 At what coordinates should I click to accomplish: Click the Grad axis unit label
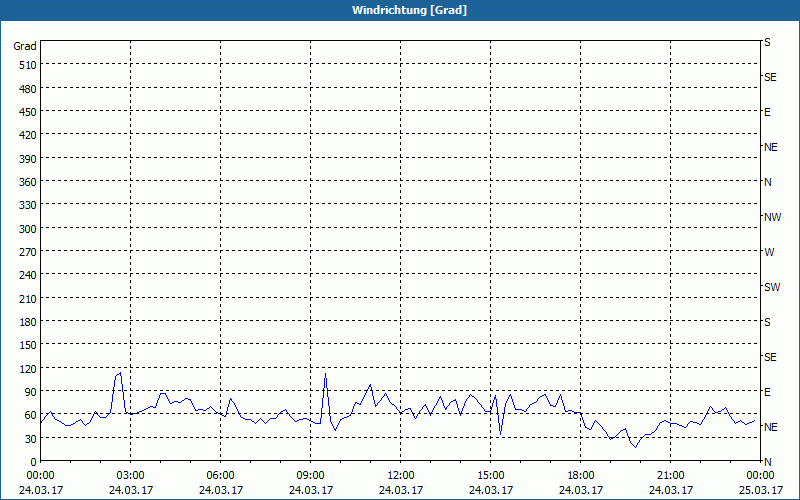pos(25,46)
